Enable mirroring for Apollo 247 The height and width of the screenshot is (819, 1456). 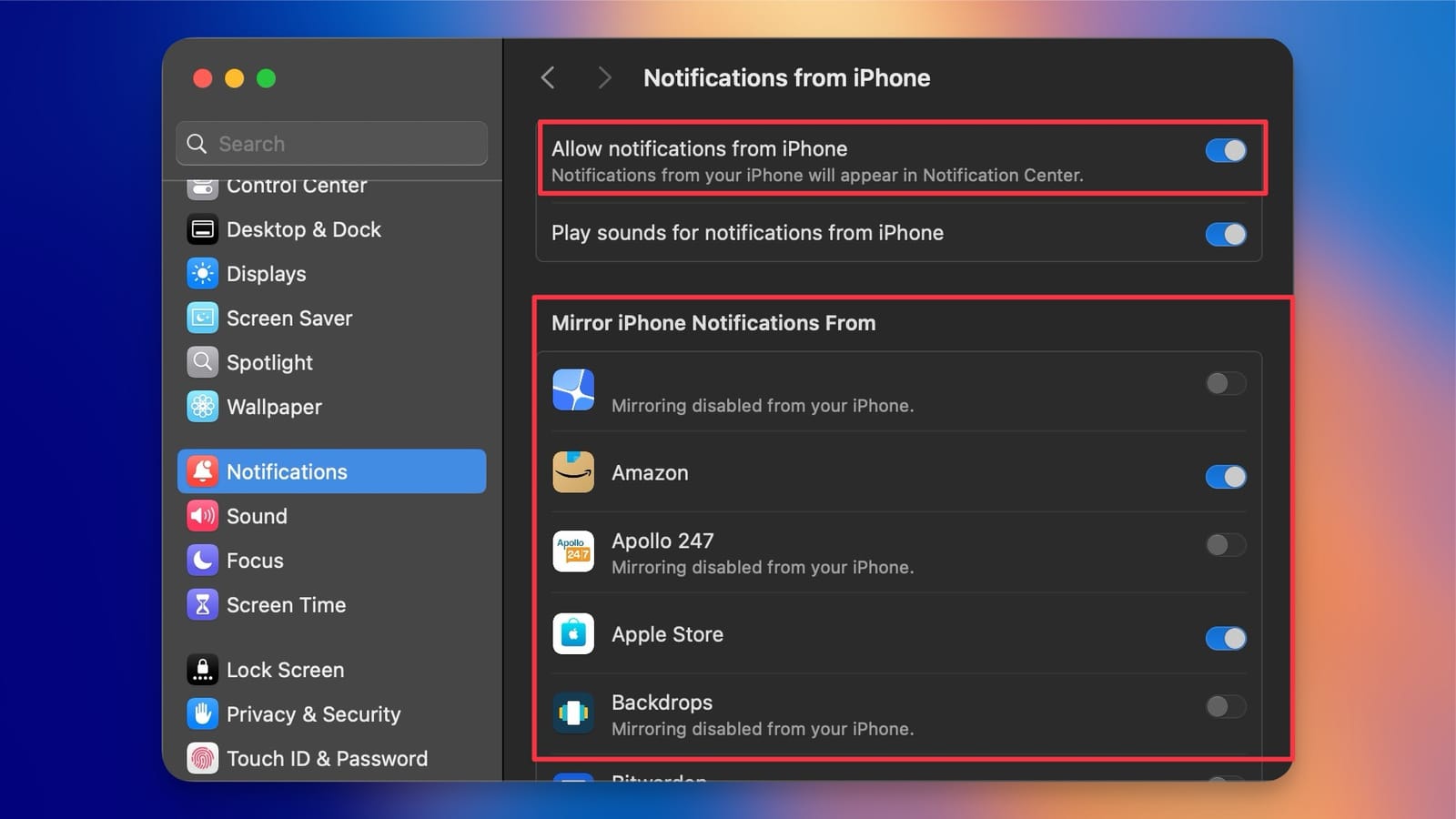[1226, 545]
